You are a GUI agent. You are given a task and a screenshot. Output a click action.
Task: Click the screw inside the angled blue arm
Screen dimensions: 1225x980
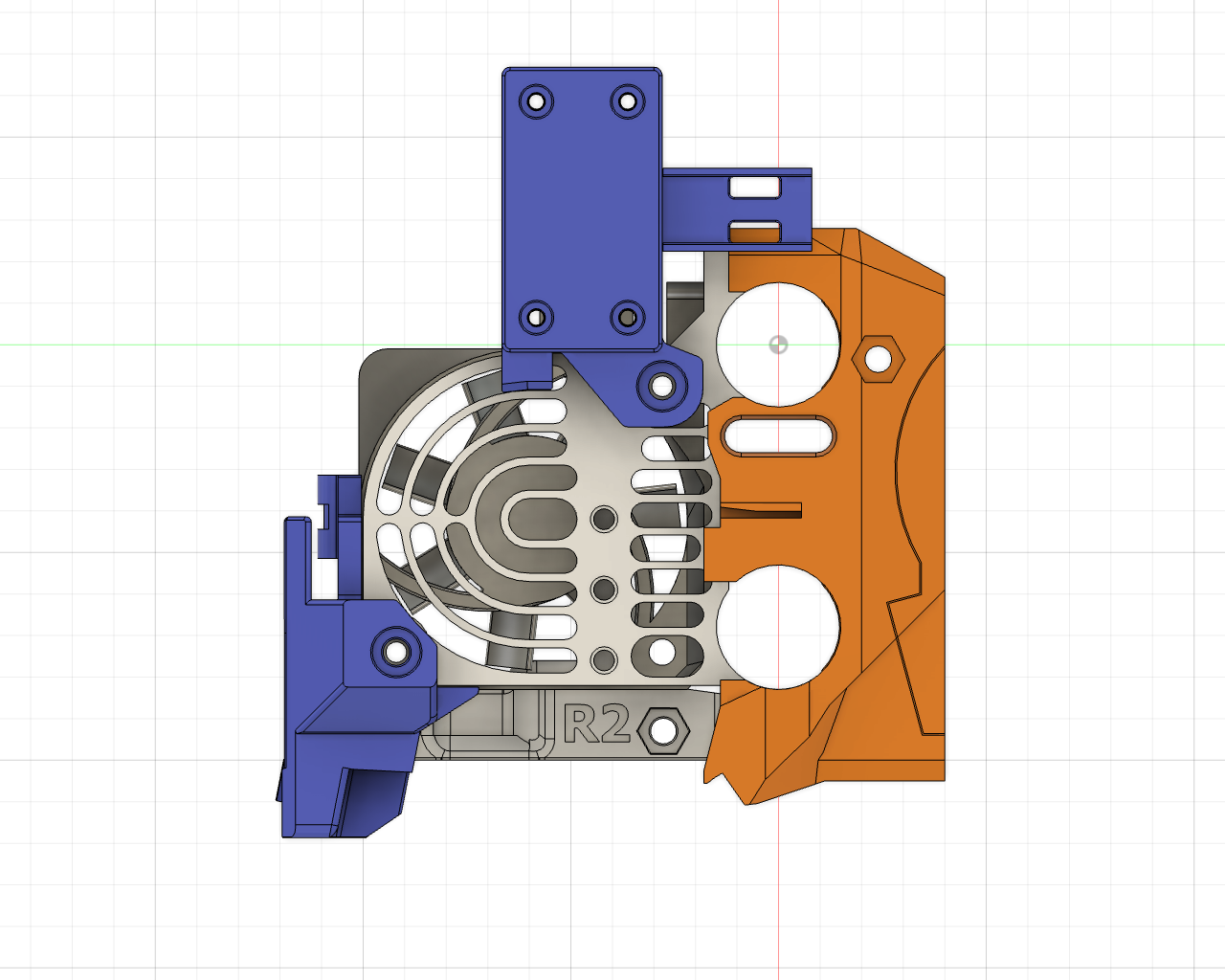point(660,386)
